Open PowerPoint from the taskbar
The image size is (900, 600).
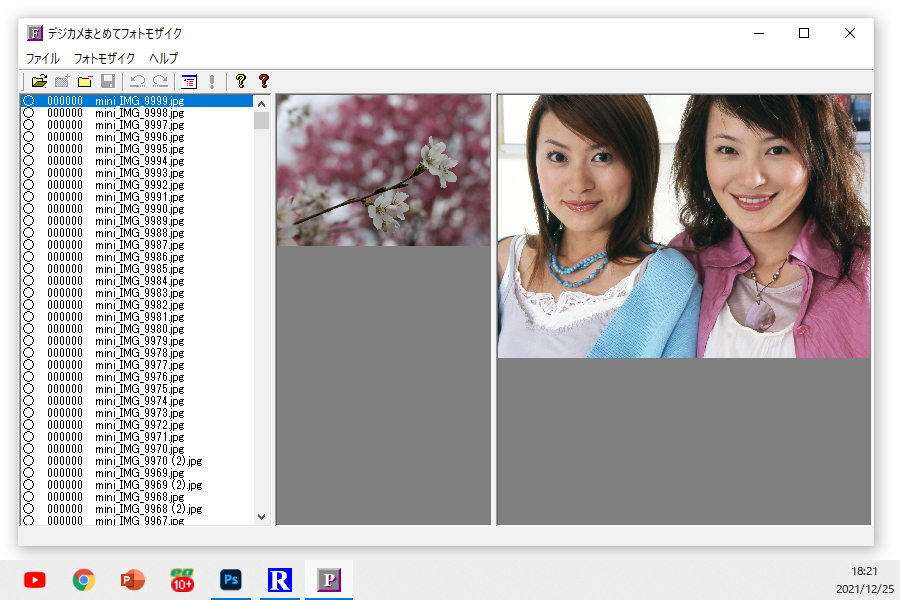tap(133, 580)
